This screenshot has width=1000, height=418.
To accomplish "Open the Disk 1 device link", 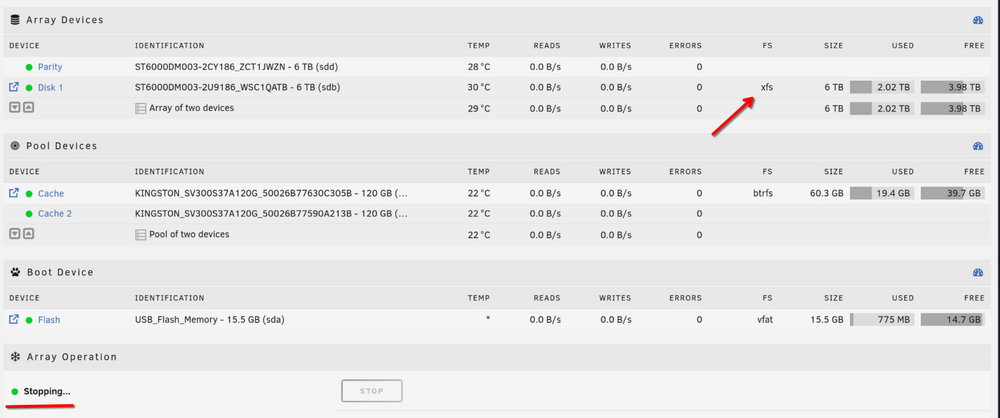I will pyautogui.click(x=50, y=87).
